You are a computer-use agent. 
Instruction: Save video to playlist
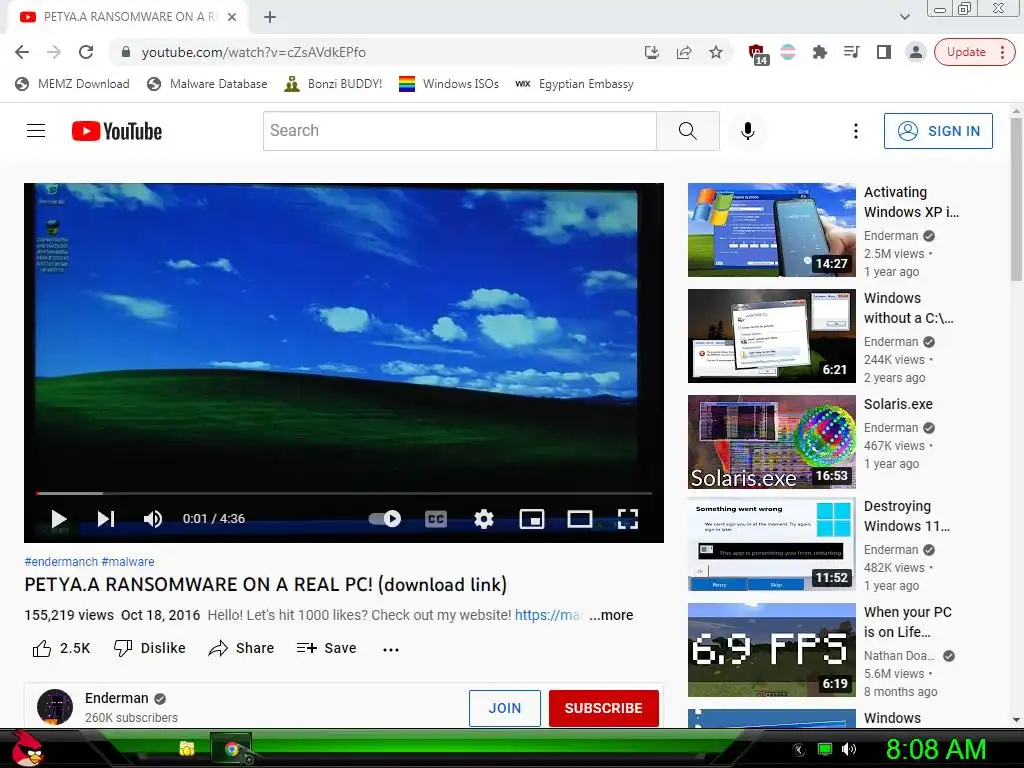coord(327,648)
